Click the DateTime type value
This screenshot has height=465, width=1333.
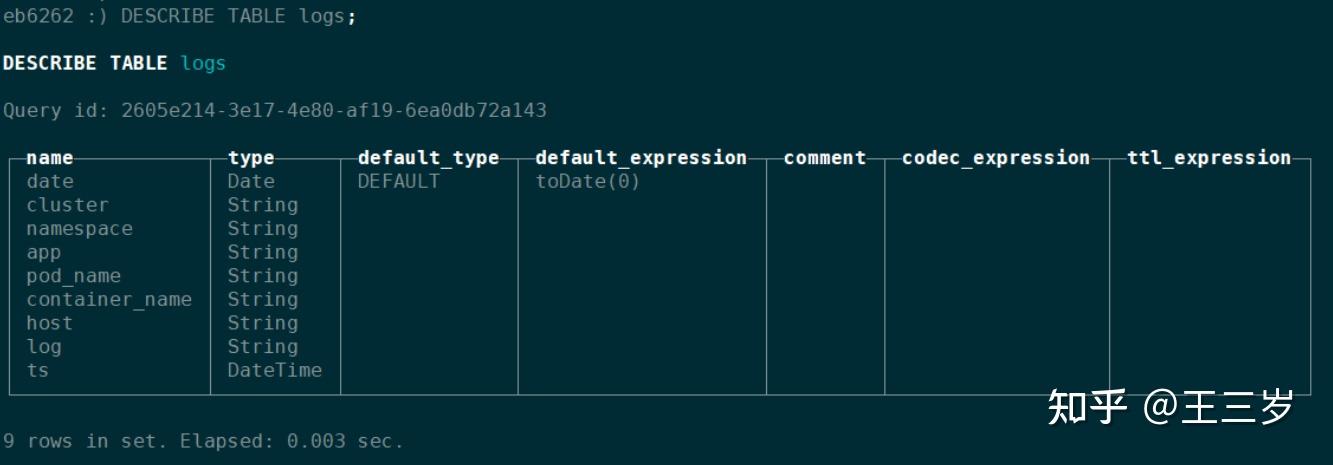(274, 370)
